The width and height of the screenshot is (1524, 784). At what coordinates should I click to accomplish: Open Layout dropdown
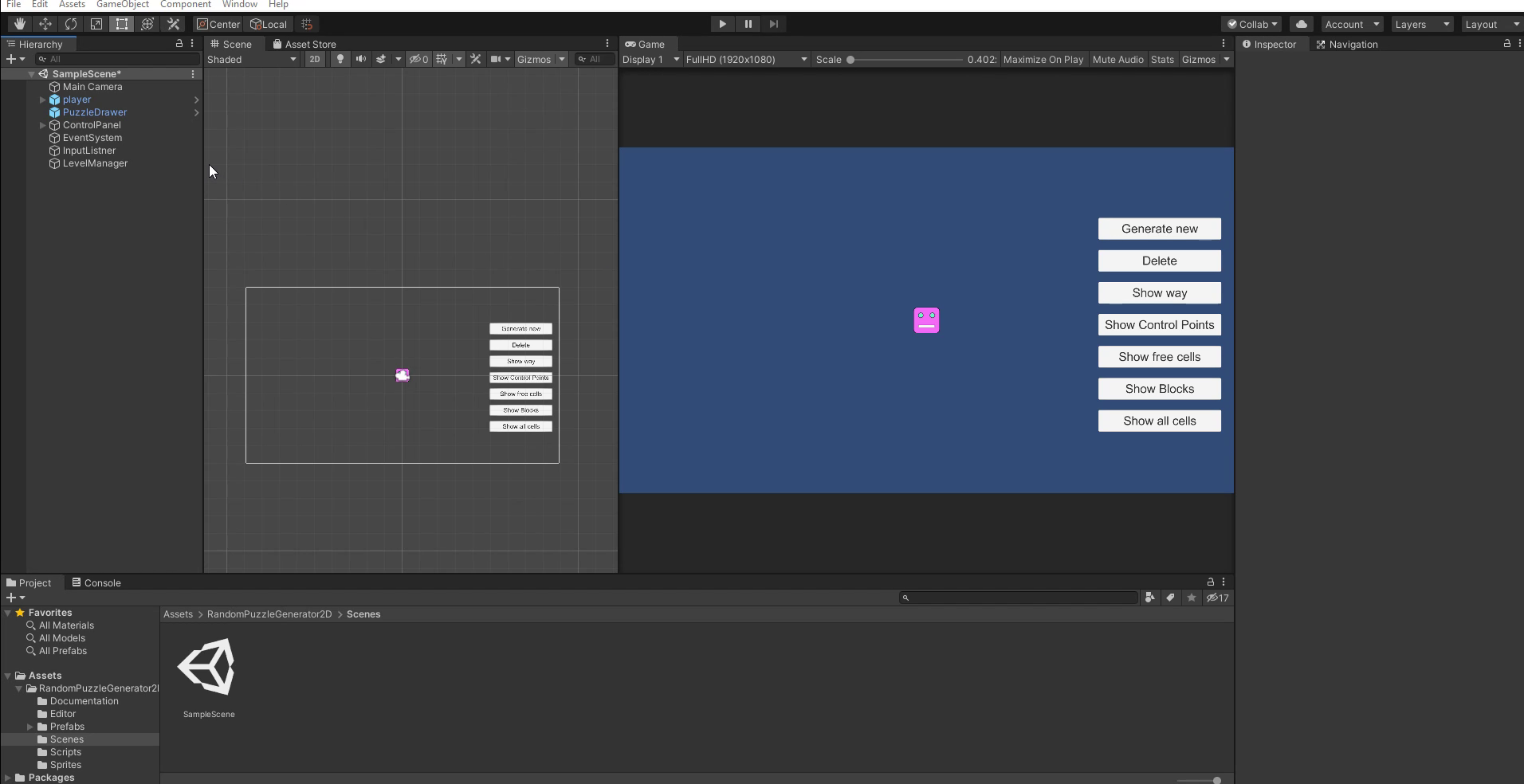(x=1492, y=24)
